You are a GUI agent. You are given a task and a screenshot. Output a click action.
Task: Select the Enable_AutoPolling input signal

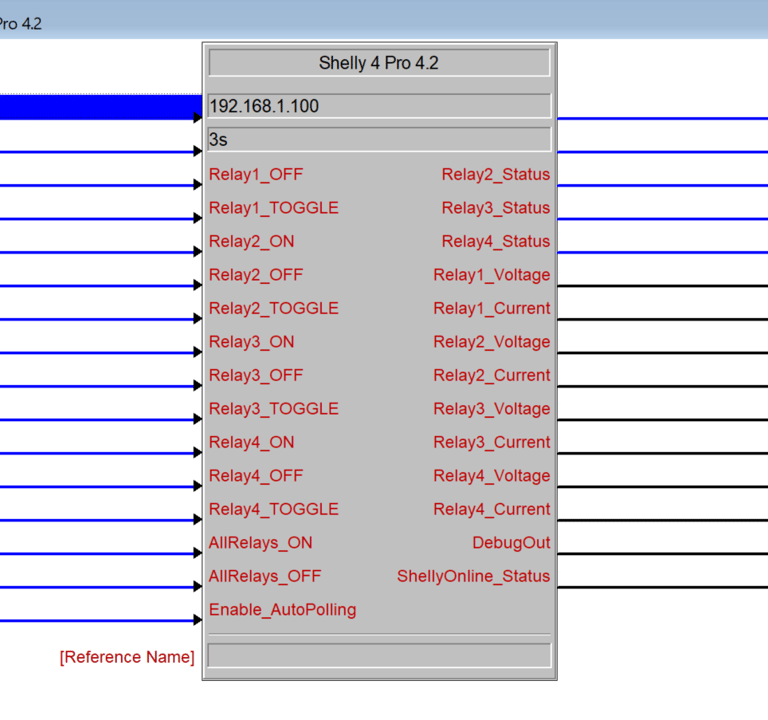[283, 610]
